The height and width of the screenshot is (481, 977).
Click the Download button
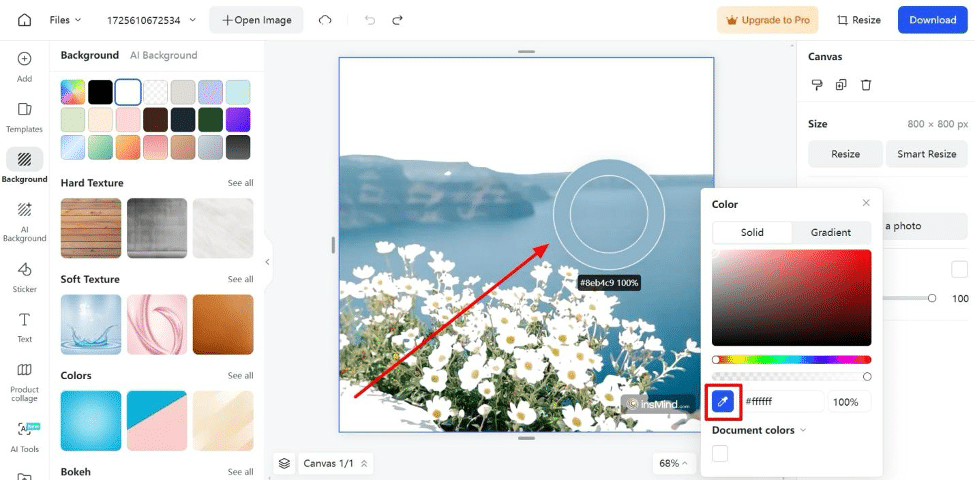[x=932, y=20]
